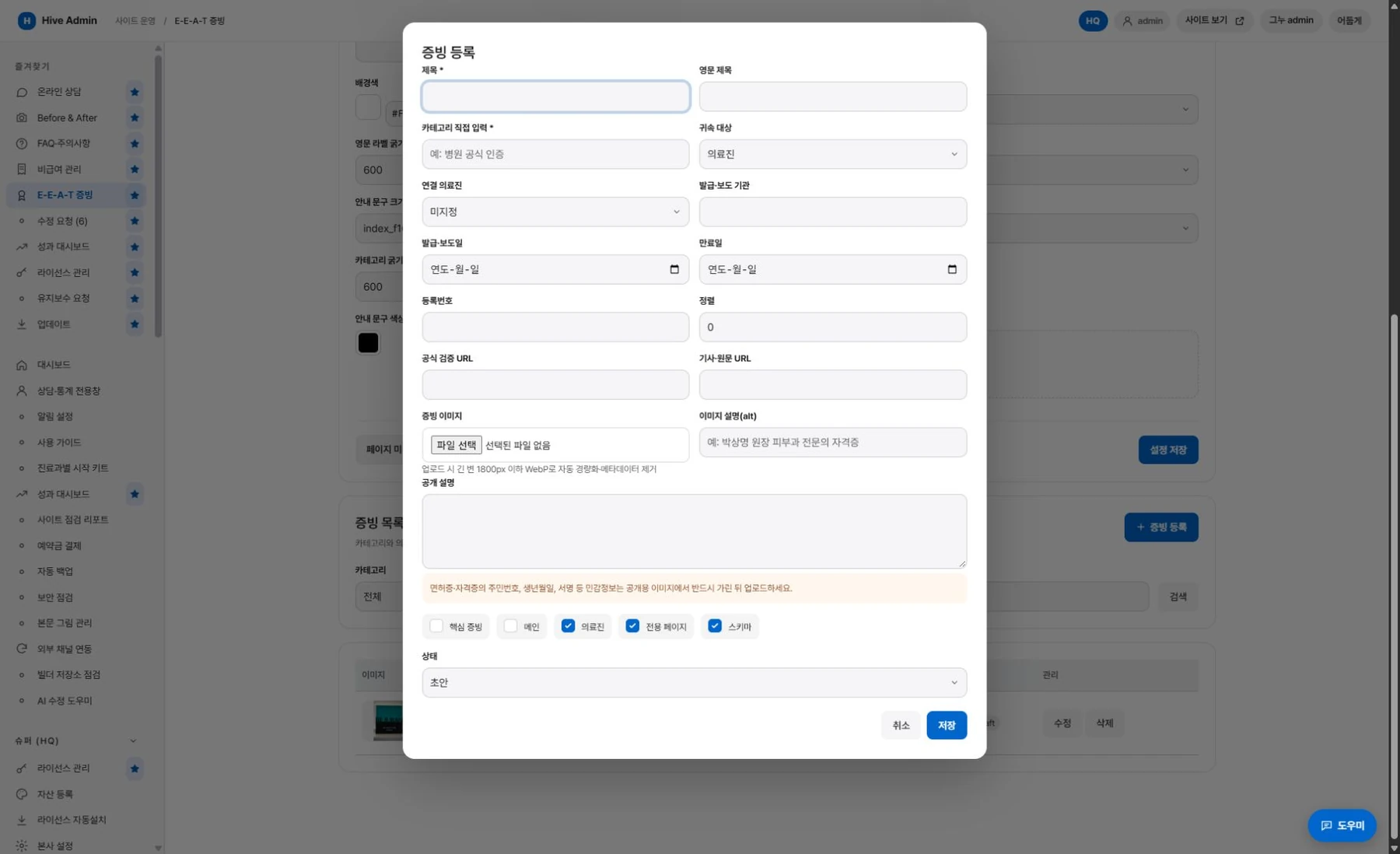Open 자동 백업 from the sidebar
The width and height of the screenshot is (1400, 854).
[x=55, y=572]
